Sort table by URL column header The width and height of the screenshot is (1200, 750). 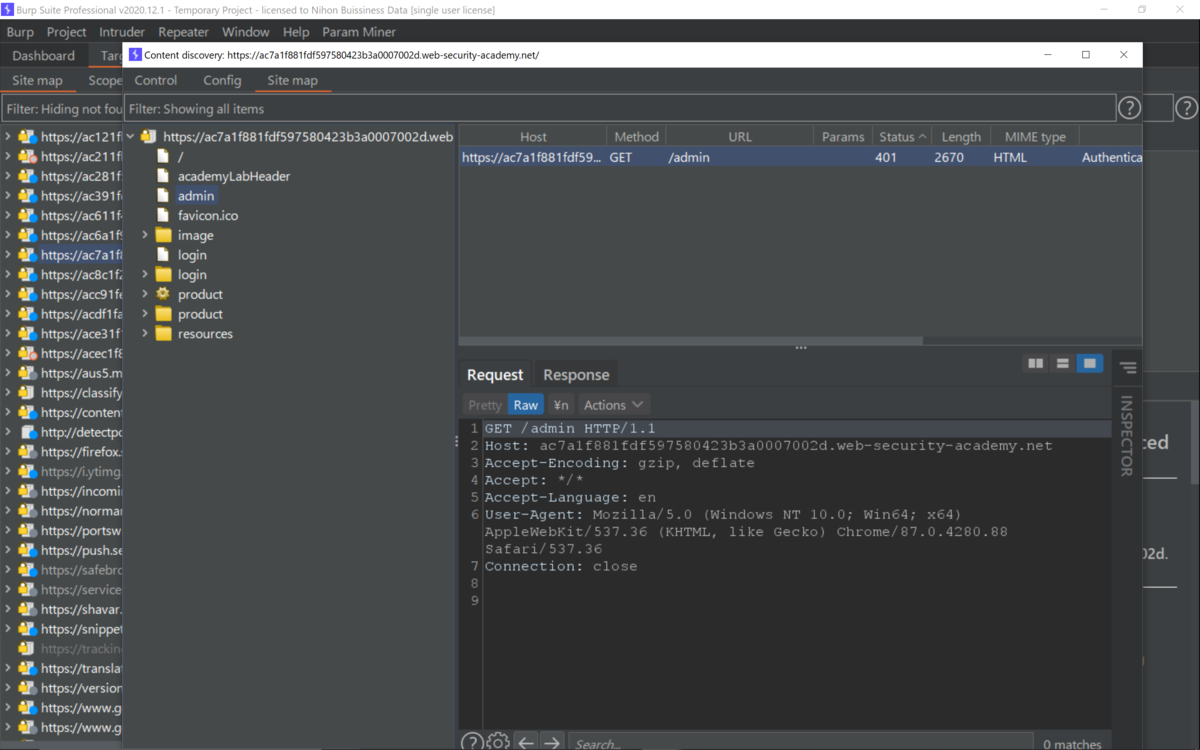tap(739, 137)
